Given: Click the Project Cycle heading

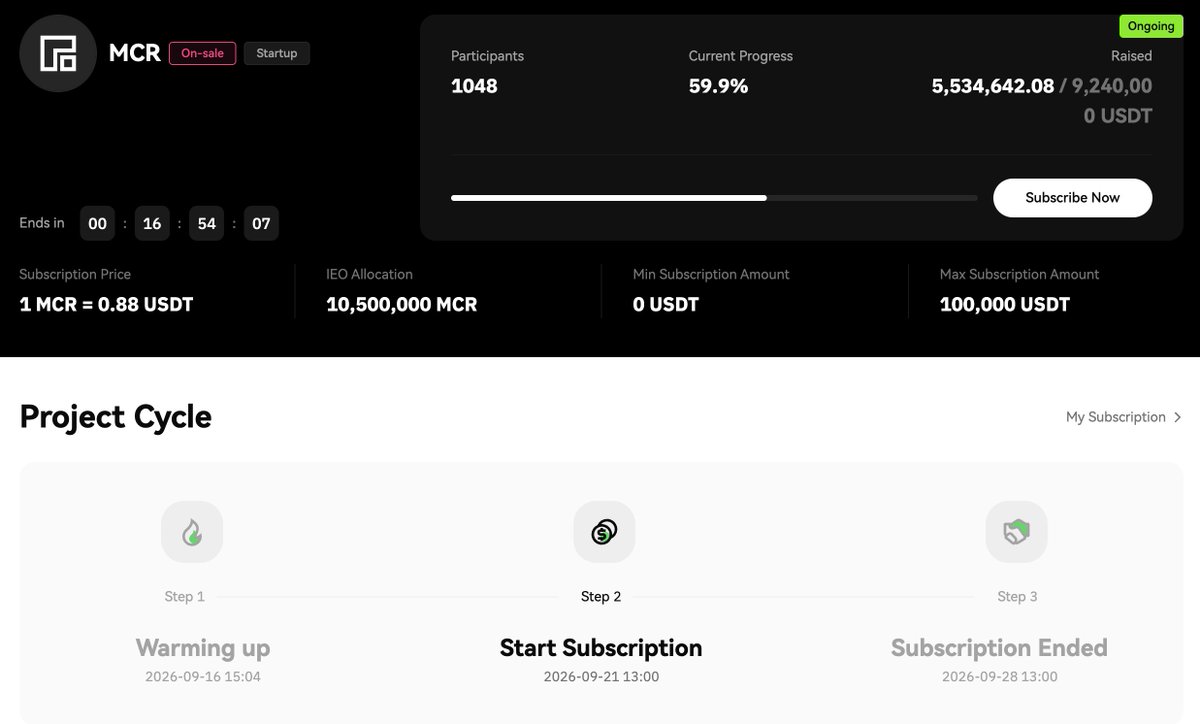Looking at the screenshot, I should click(x=115, y=417).
